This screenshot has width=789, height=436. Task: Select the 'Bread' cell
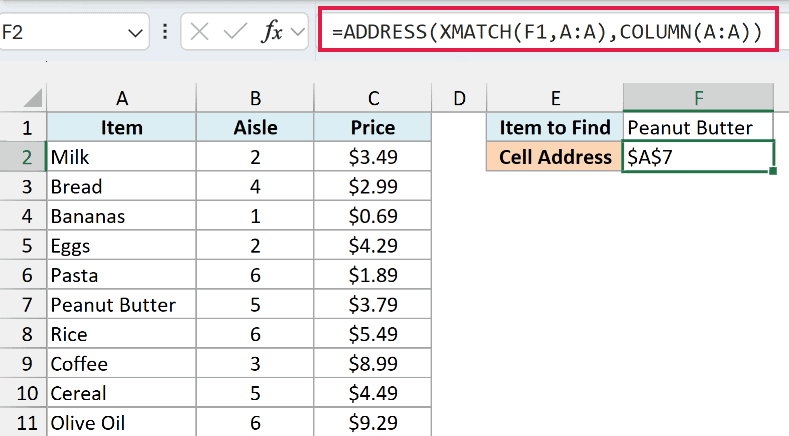(121, 186)
